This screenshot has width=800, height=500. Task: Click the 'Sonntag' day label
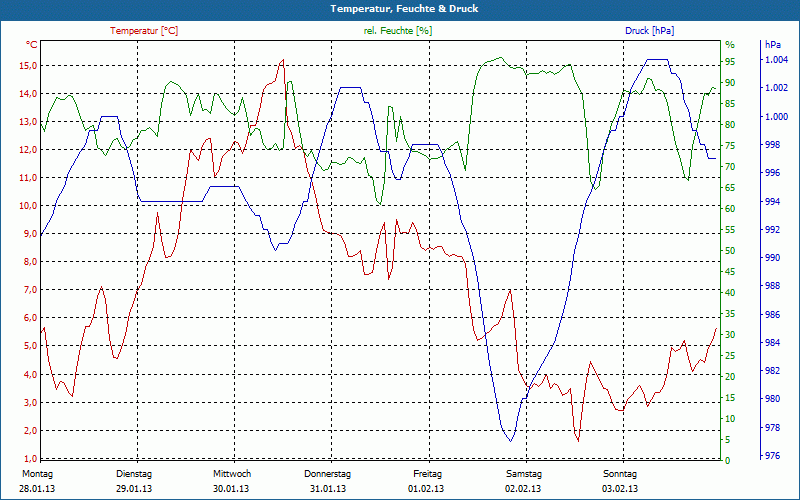(620, 474)
